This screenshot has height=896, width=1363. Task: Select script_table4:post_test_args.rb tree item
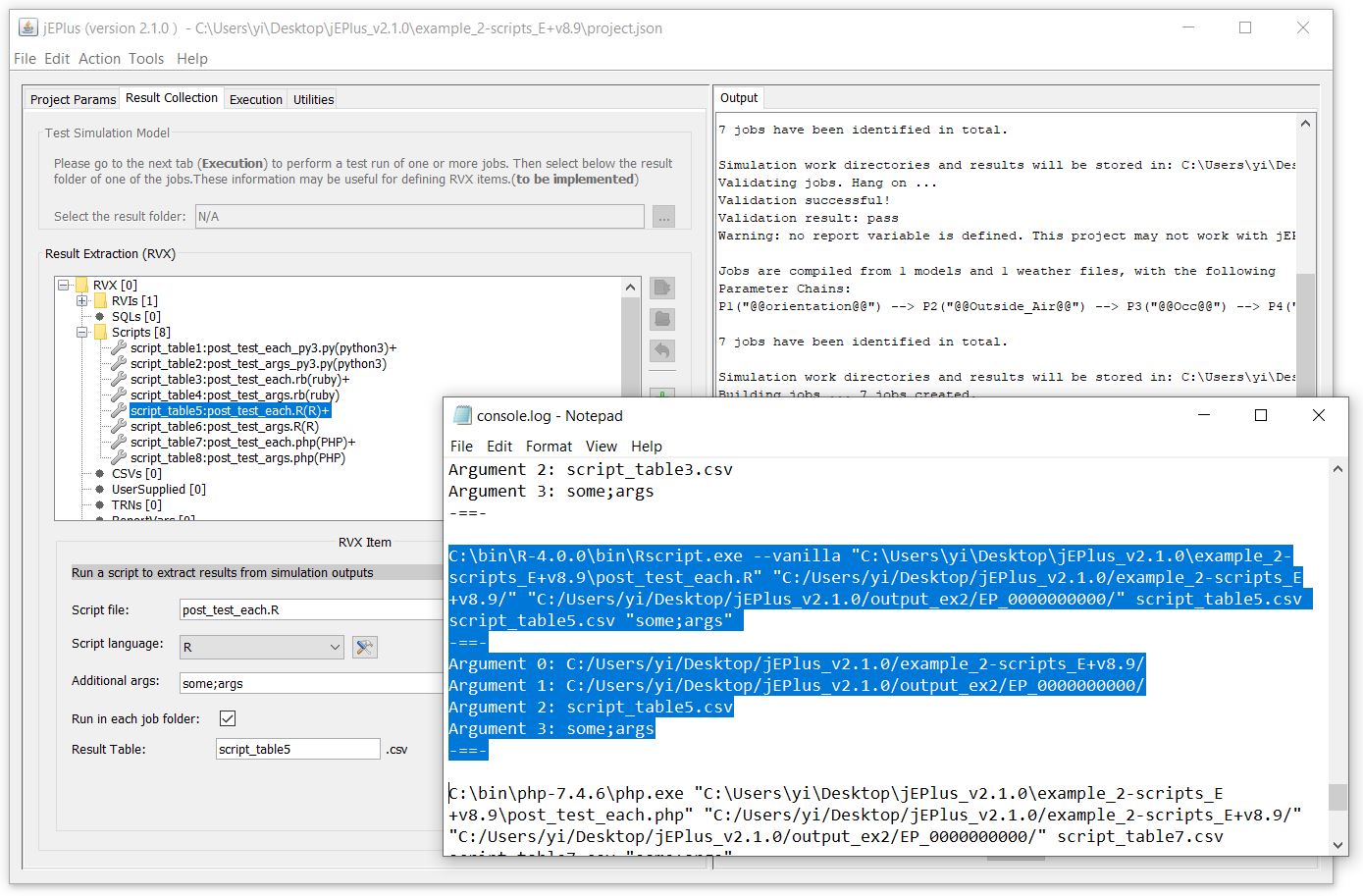tap(235, 395)
